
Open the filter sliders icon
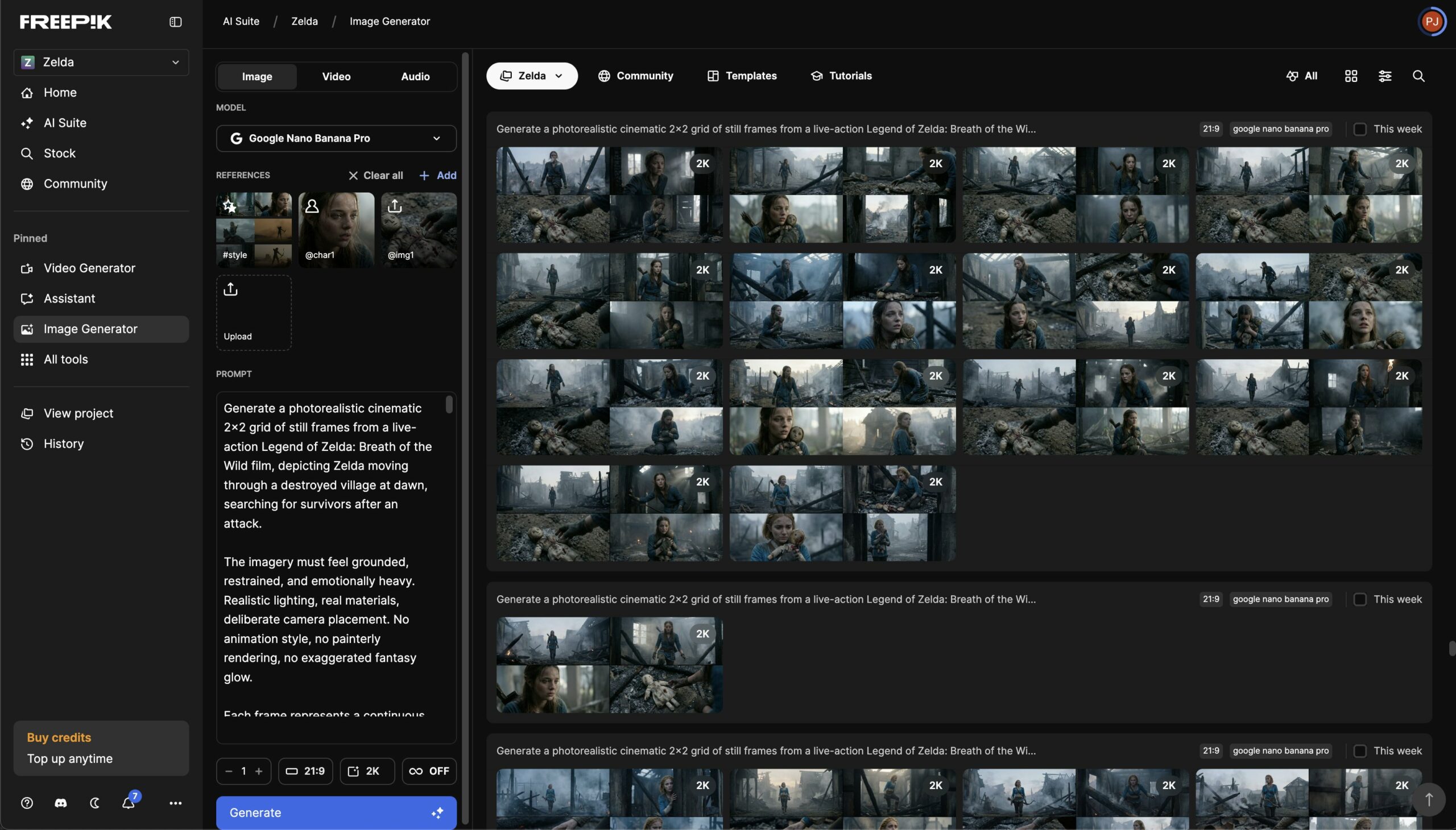pyautogui.click(x=1385, y=76)
